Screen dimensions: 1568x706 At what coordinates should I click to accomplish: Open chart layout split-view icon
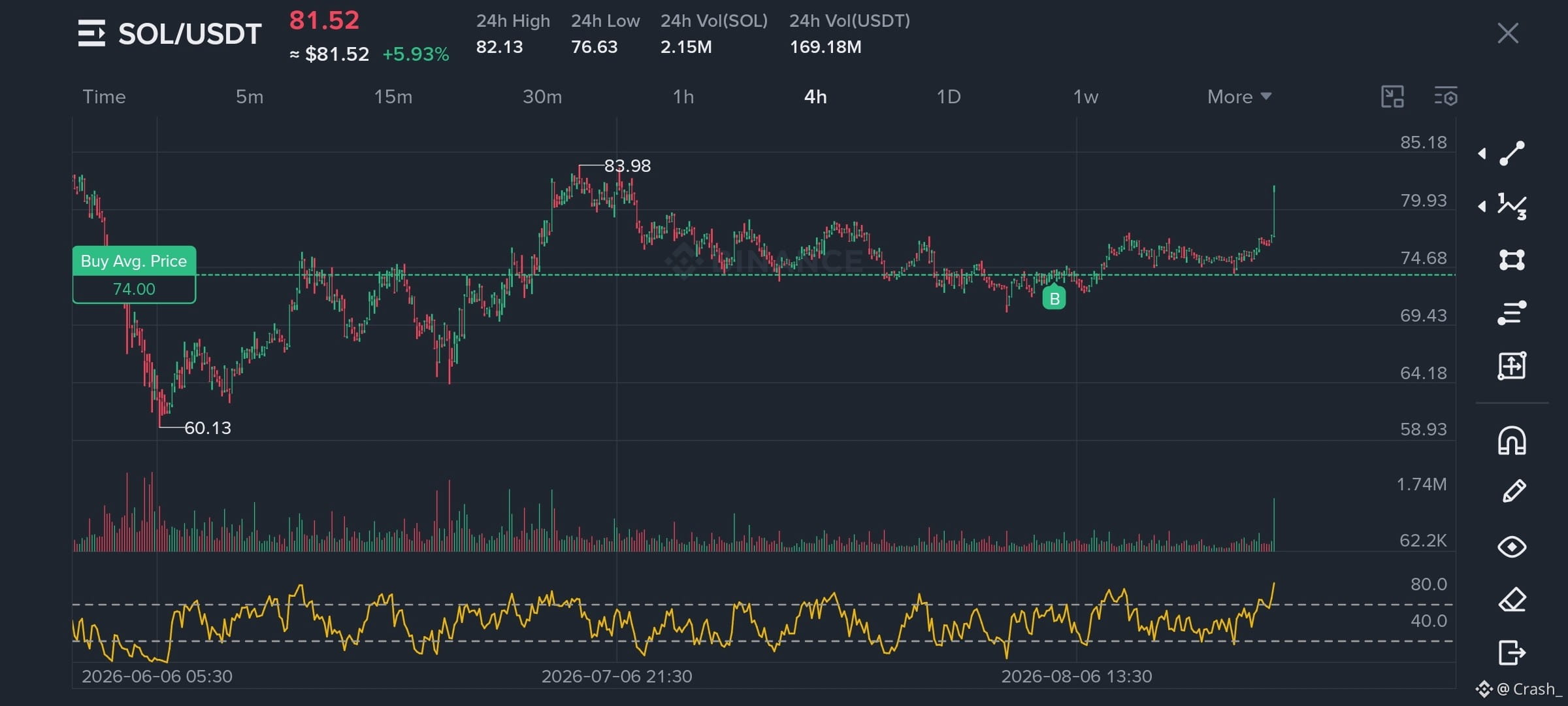(x=1392, y=97)
